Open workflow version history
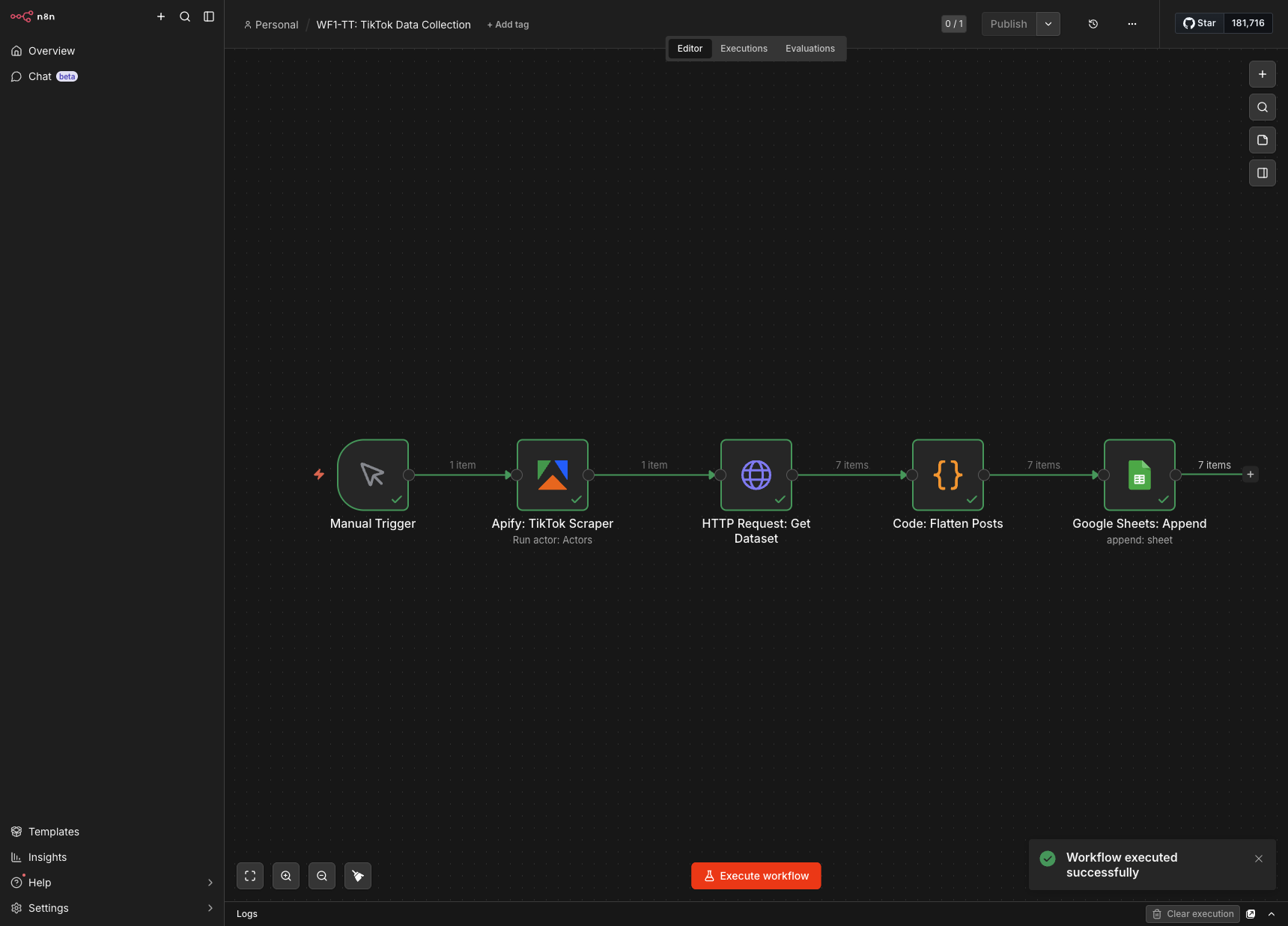The image size is (1288, 926). pyautogui.click(x=1093, y=24)
